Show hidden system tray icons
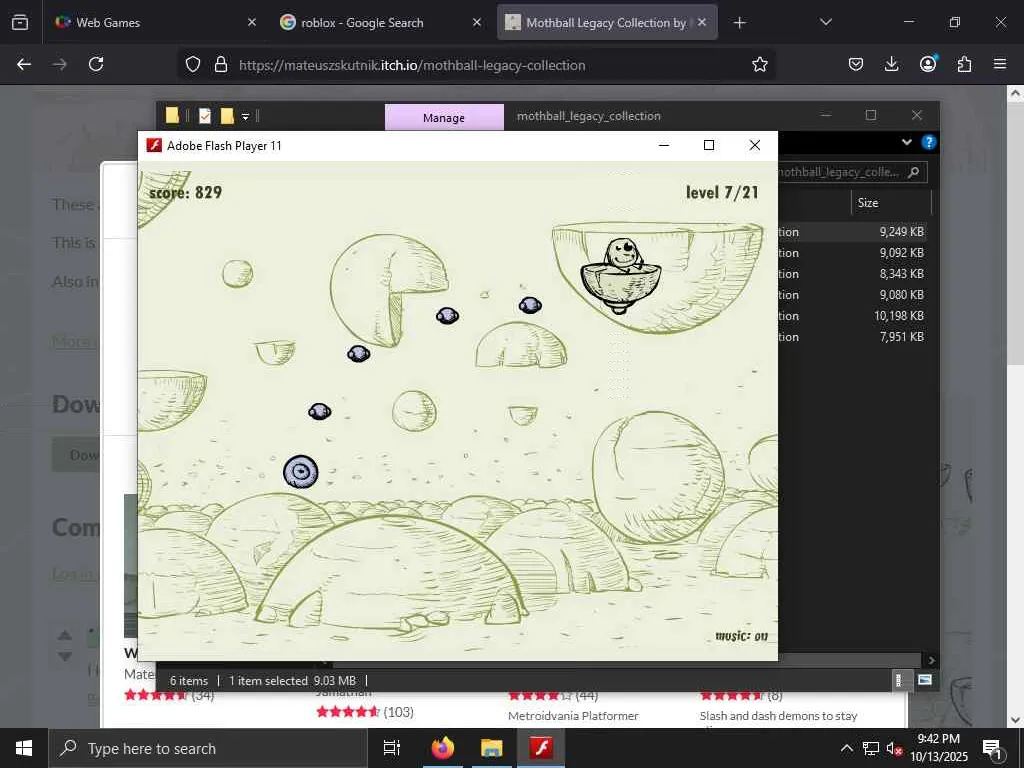The width and height of the screenshot is (1024, 768). (x=846, y=748)
